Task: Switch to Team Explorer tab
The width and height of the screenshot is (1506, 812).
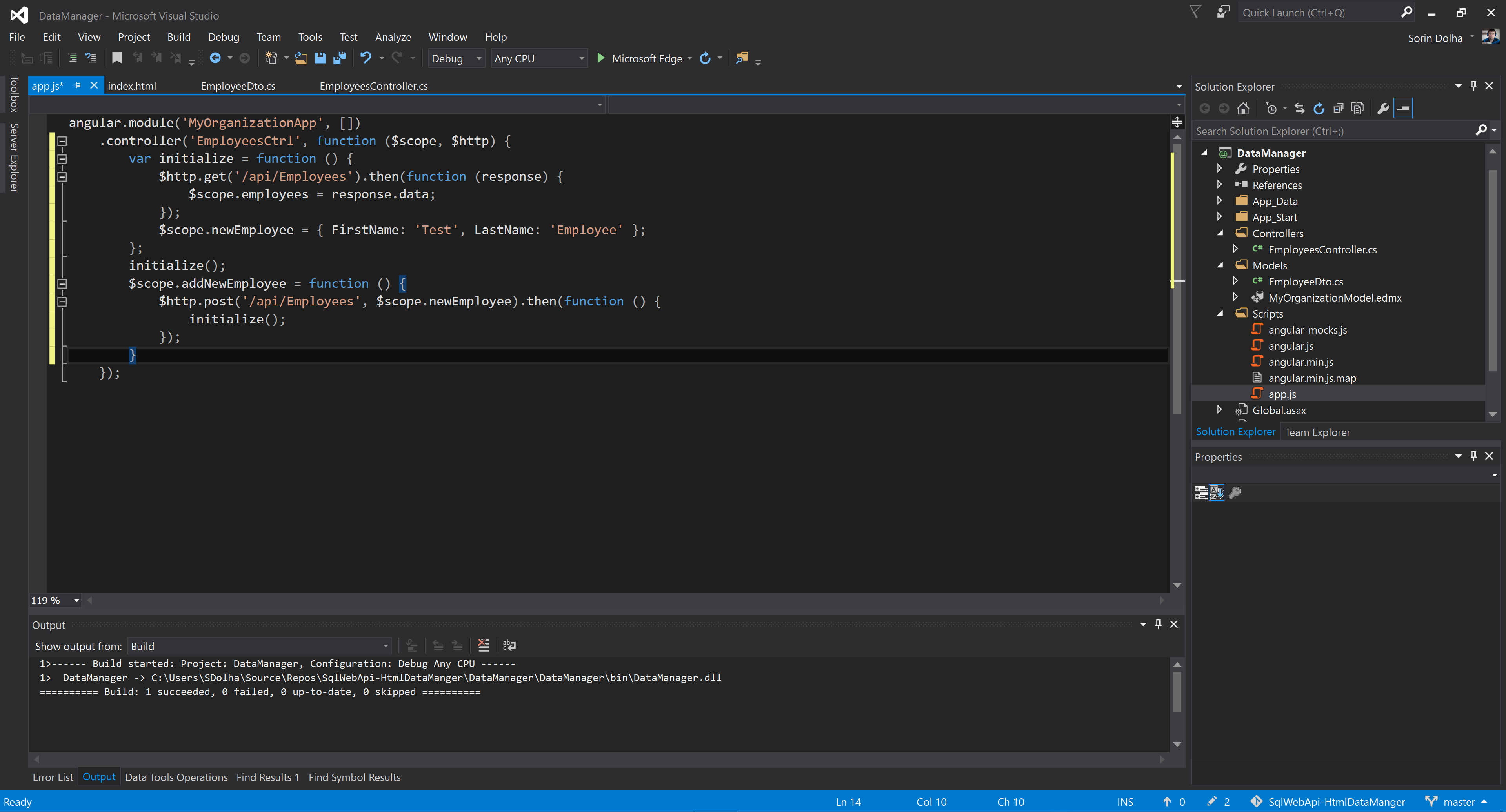Action: [1317, 432]
